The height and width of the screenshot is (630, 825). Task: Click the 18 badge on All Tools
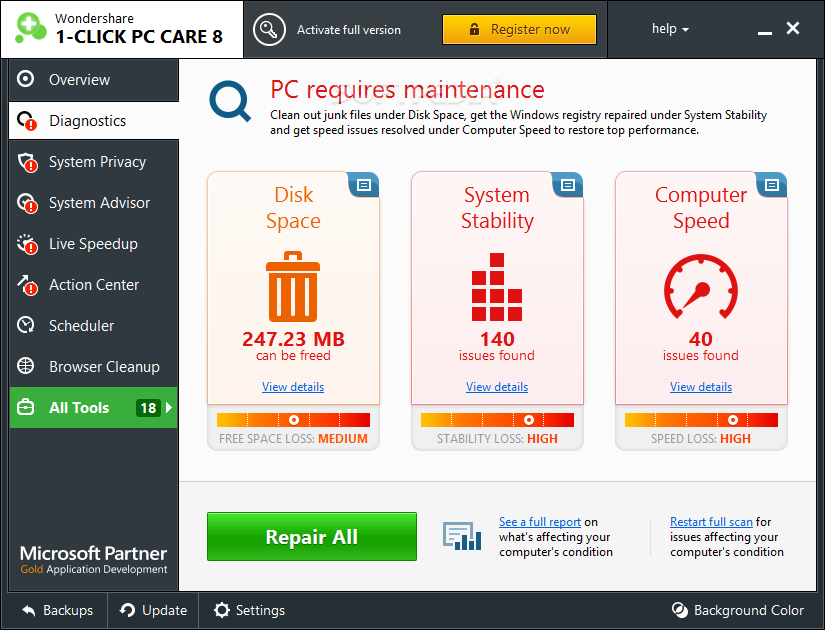148,407
